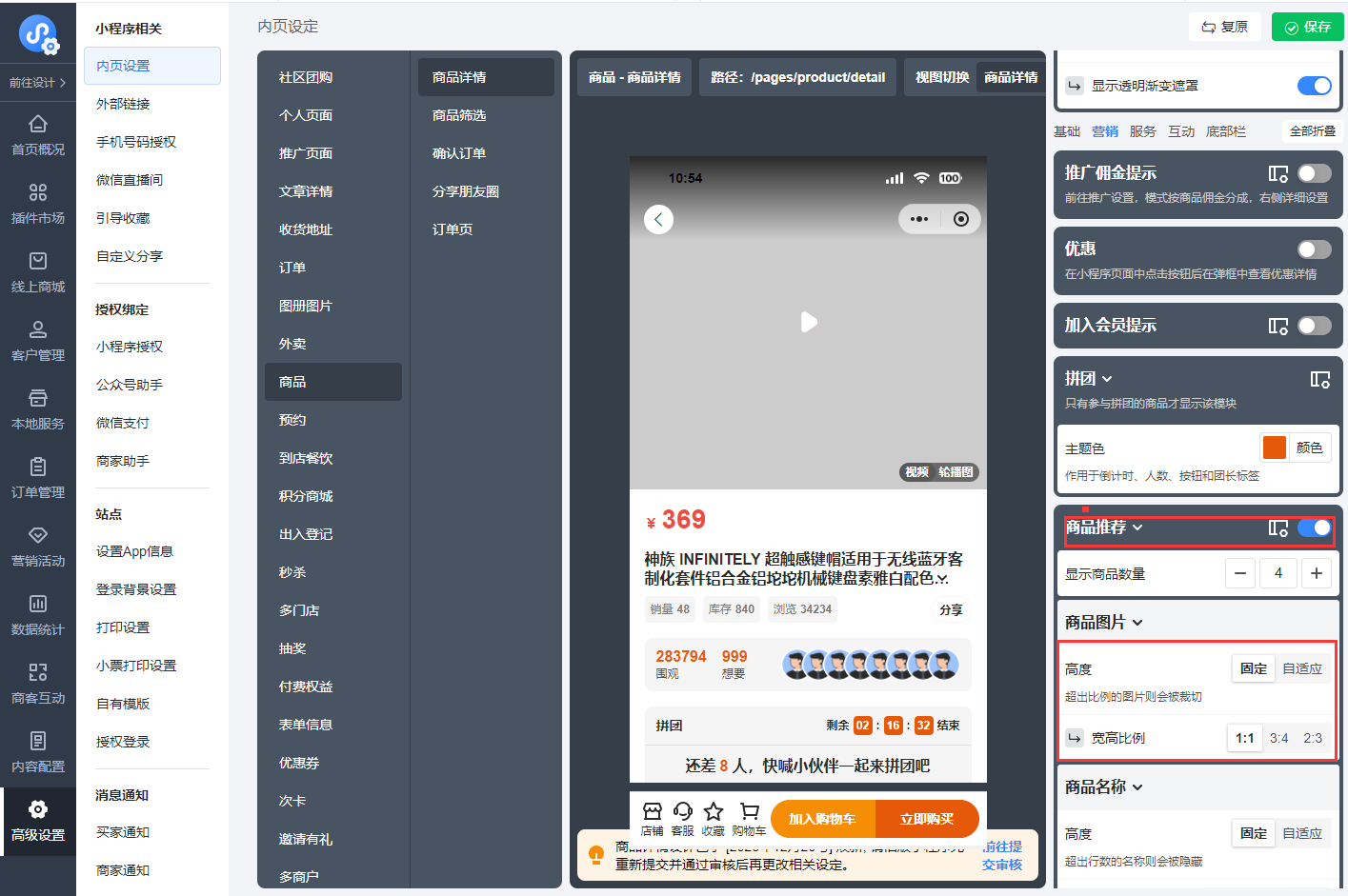Click the 收藏 star icon
Viewport: 1348px width, 896px height.
pyautogui.click(x=714, y=811)
